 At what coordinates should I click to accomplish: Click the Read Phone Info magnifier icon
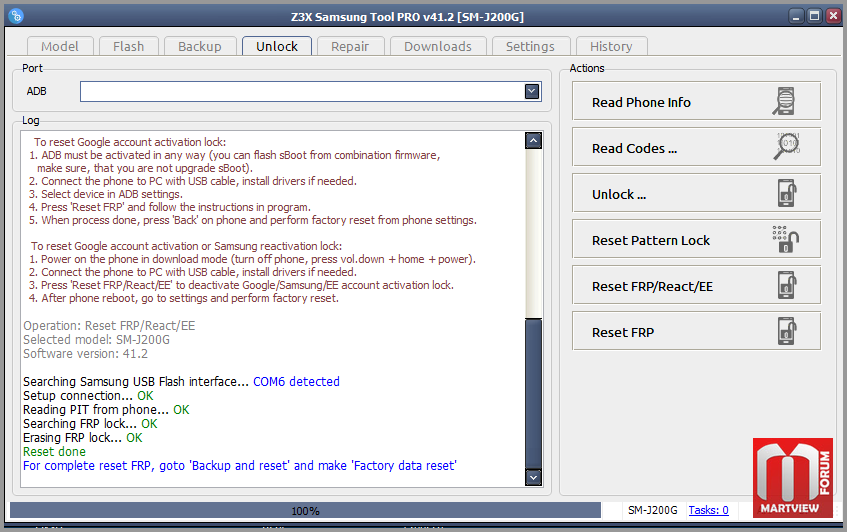784,101
